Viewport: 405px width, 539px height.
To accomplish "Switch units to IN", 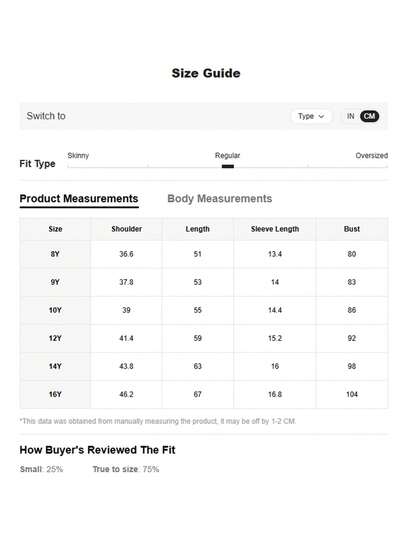I will [x=350, y=116].
